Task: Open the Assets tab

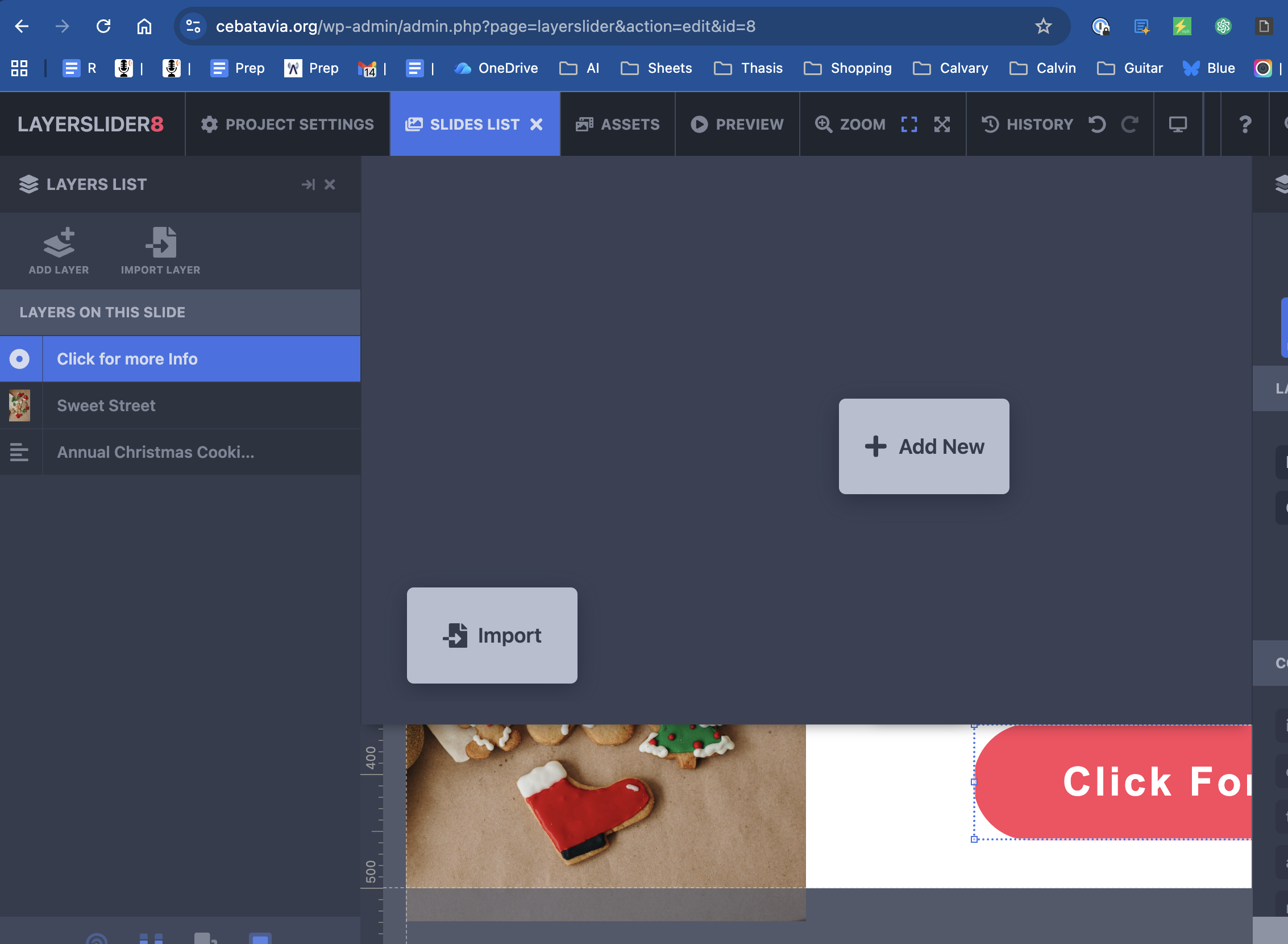Action: point(617,124)
